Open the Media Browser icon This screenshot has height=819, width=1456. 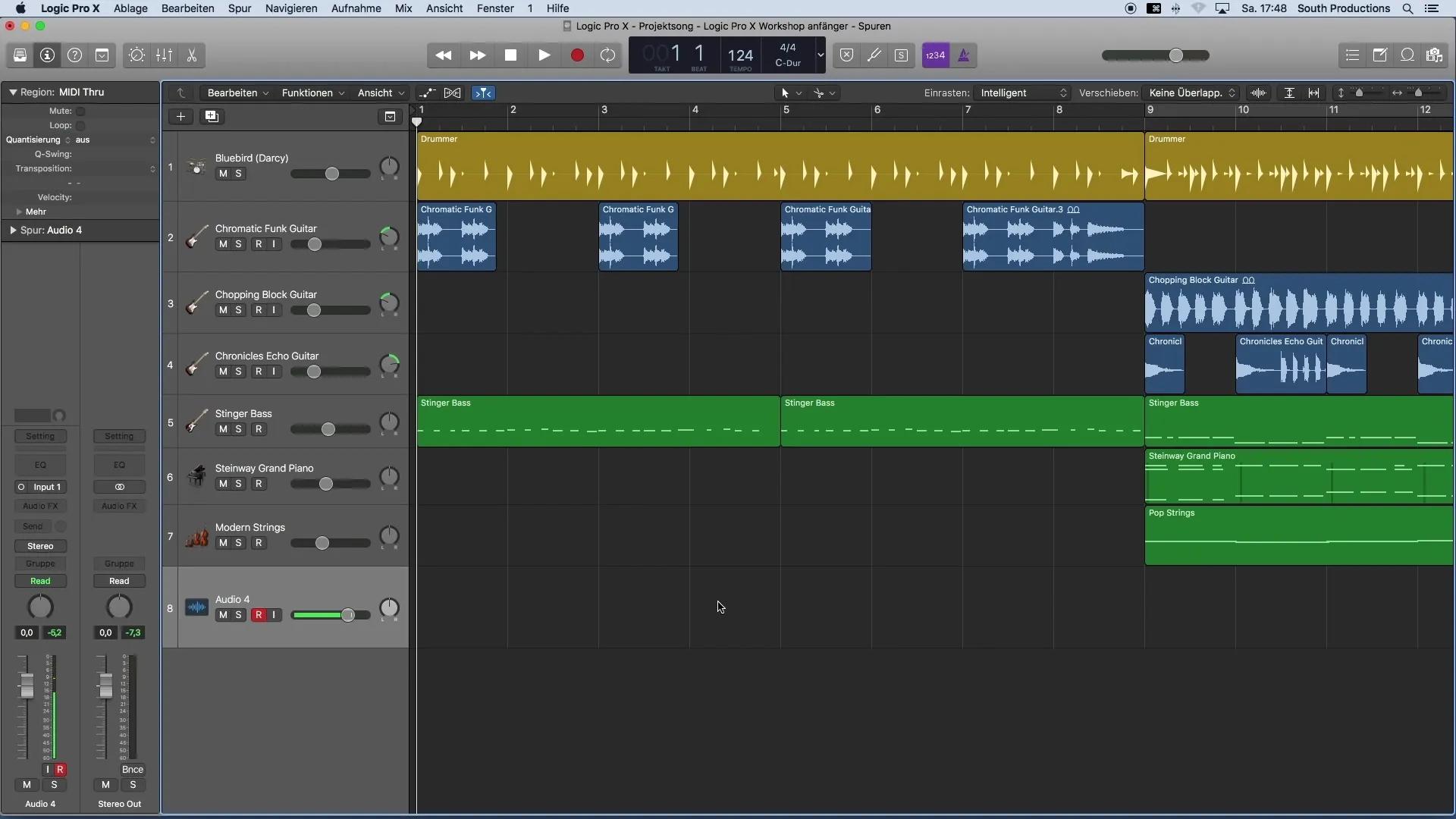coord(1434,55)
